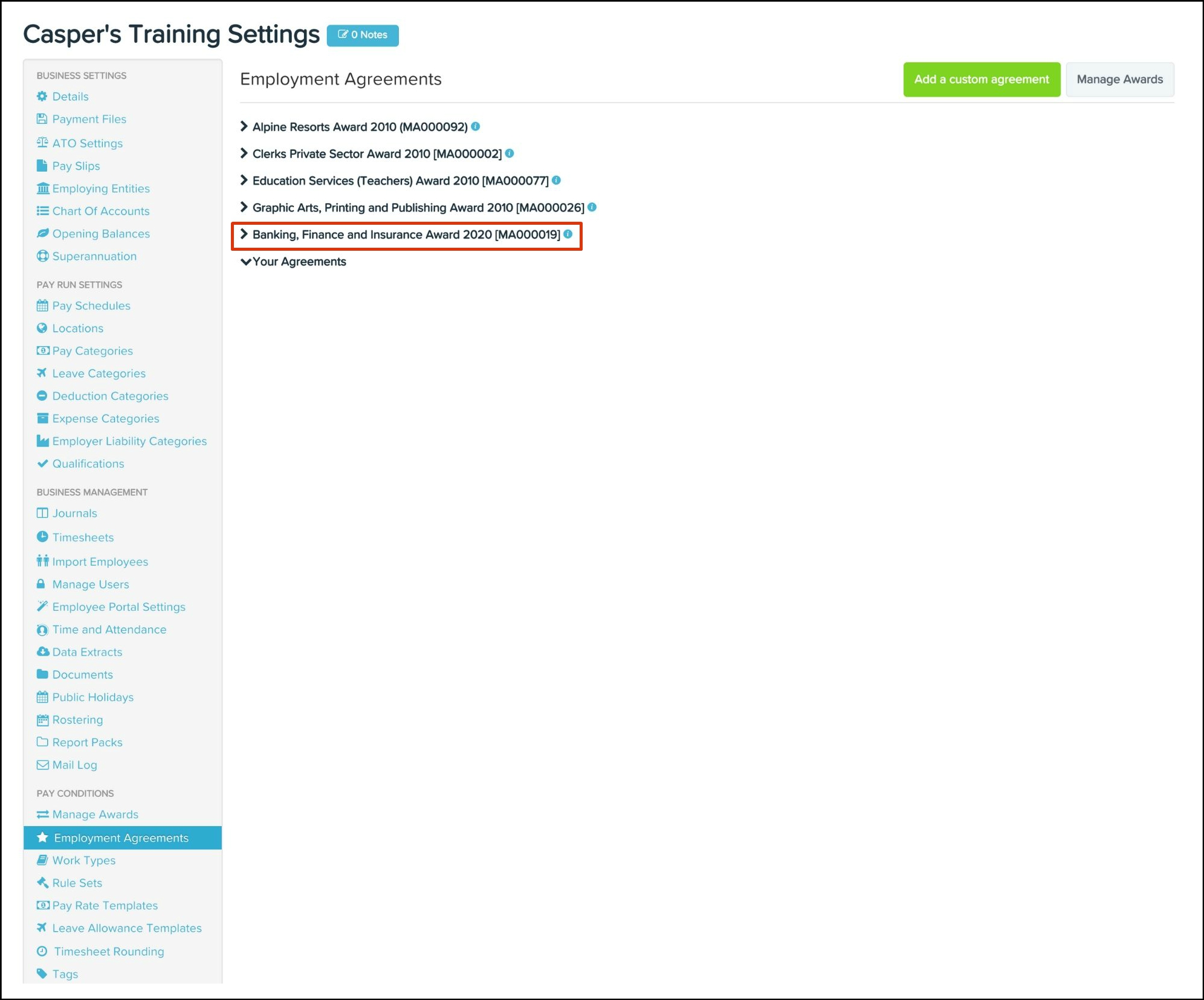Click Add a custom agreement button
The height and width of the screenshot is (1000, 1204).
[981, 79]
